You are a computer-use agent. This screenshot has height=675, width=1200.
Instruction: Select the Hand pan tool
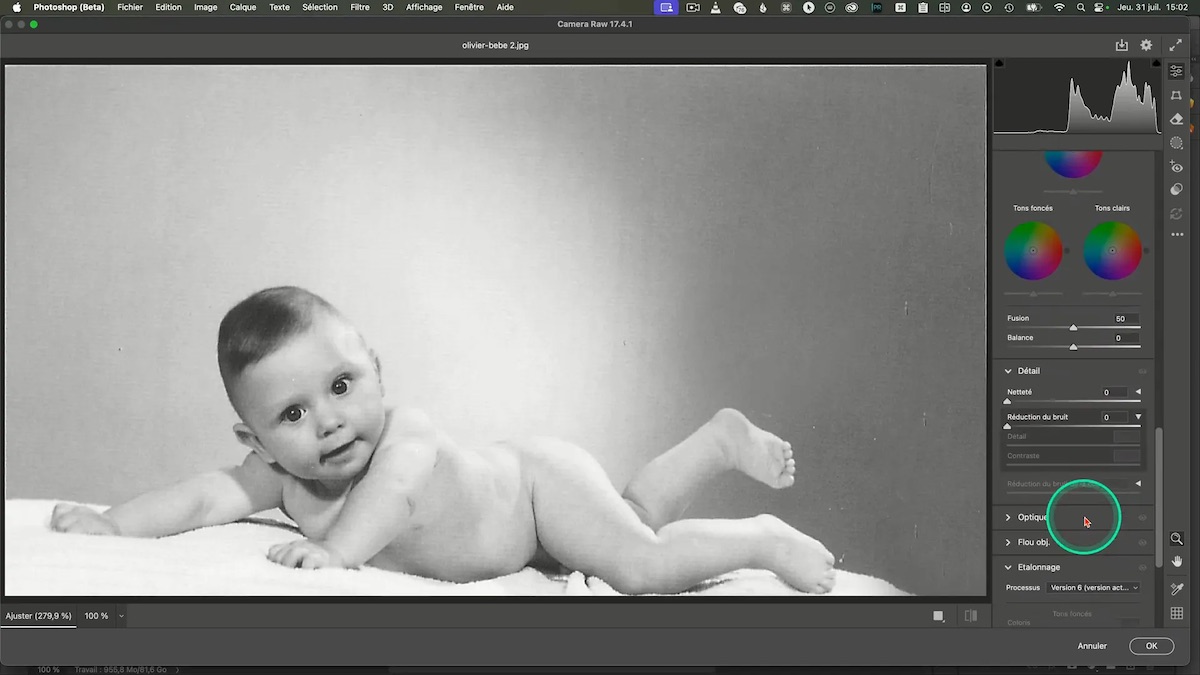click(1177, 562)
